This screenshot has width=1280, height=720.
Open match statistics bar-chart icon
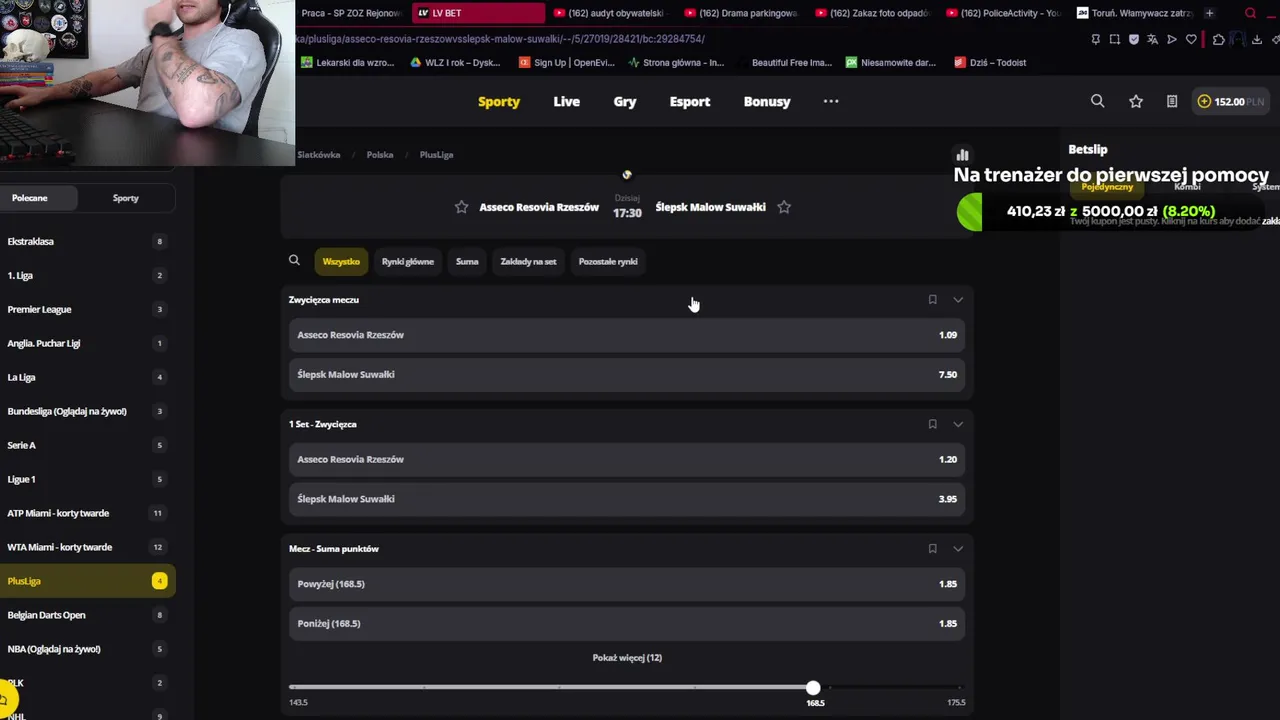(x=962, y=155)
